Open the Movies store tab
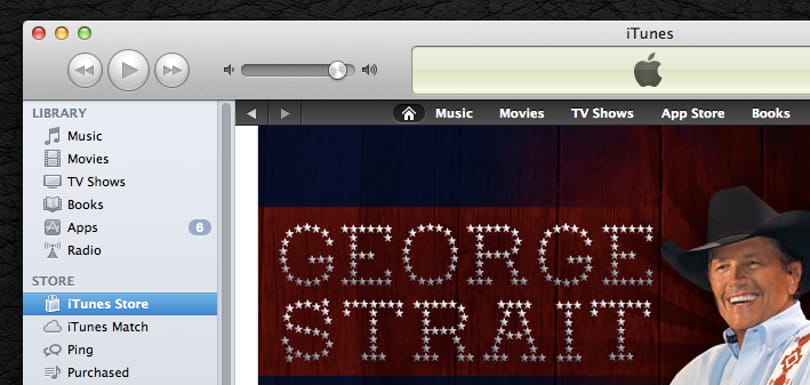810x385 pixels. coord(522,113)
